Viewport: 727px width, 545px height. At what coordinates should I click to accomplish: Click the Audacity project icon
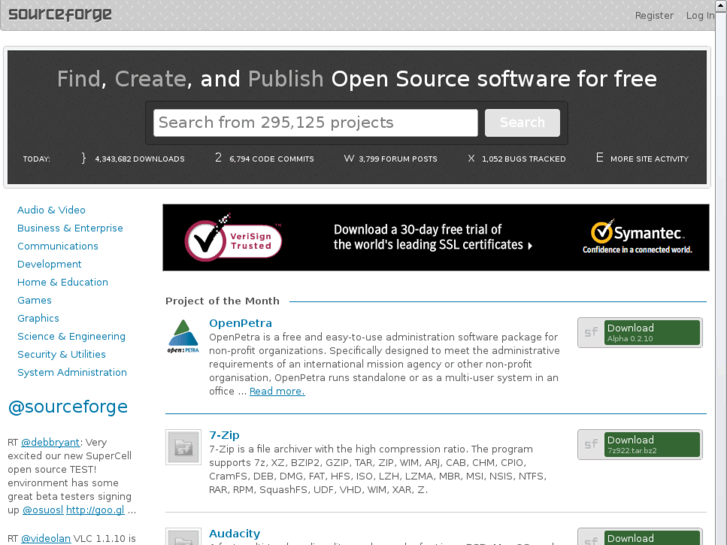click(184, 537)
